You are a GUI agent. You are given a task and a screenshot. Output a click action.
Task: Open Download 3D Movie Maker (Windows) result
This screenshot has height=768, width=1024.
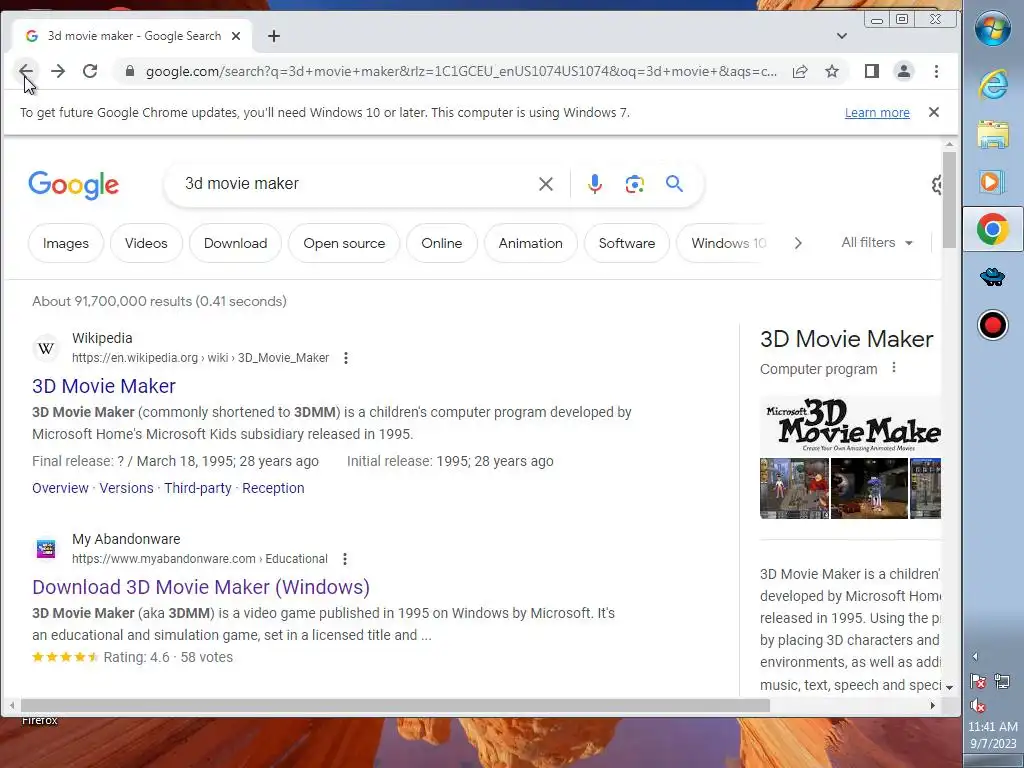pyautogui.click(x=201, y=587)
